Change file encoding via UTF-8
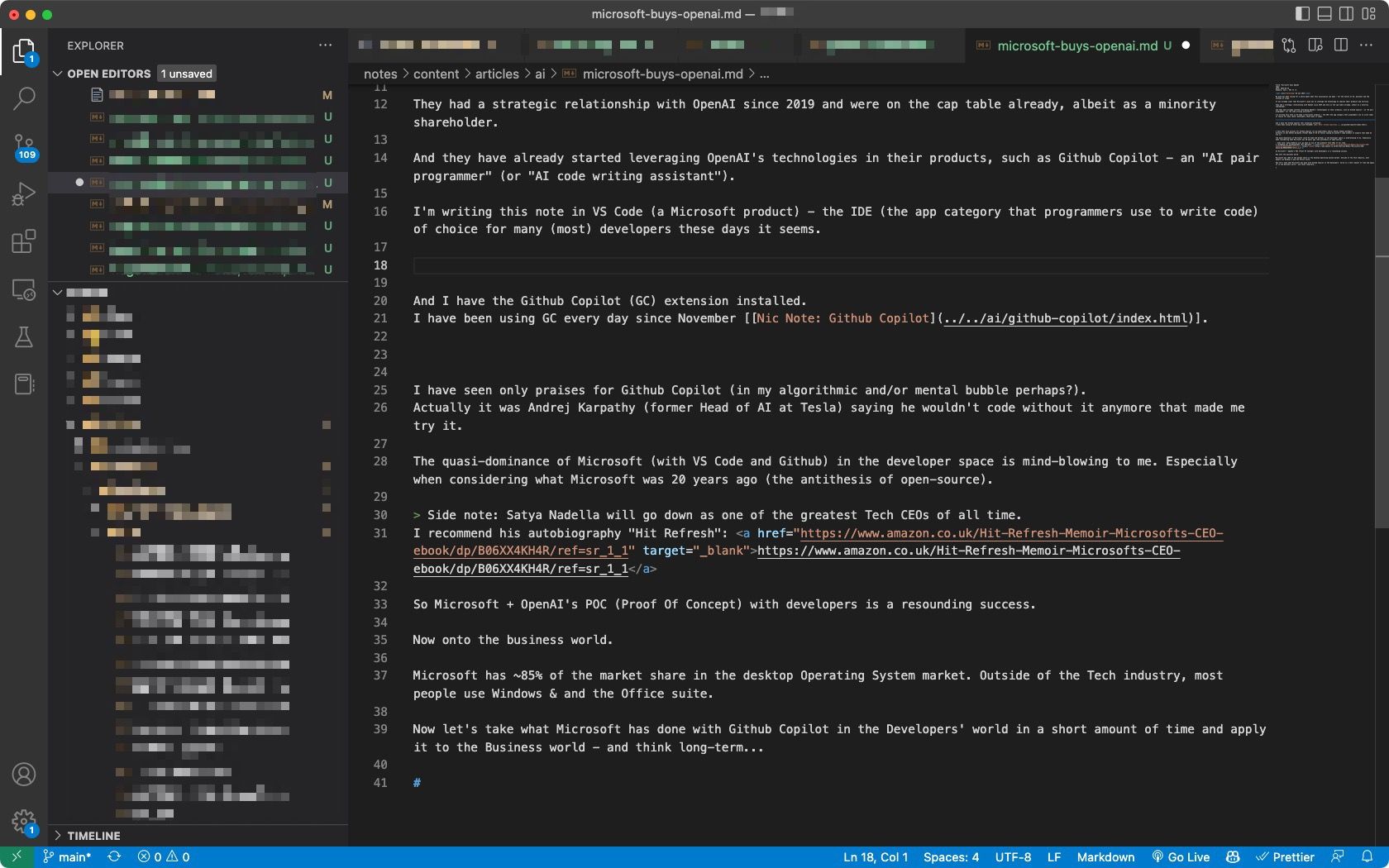This screenshot has width=1389, height=868. pos(1013,857)
